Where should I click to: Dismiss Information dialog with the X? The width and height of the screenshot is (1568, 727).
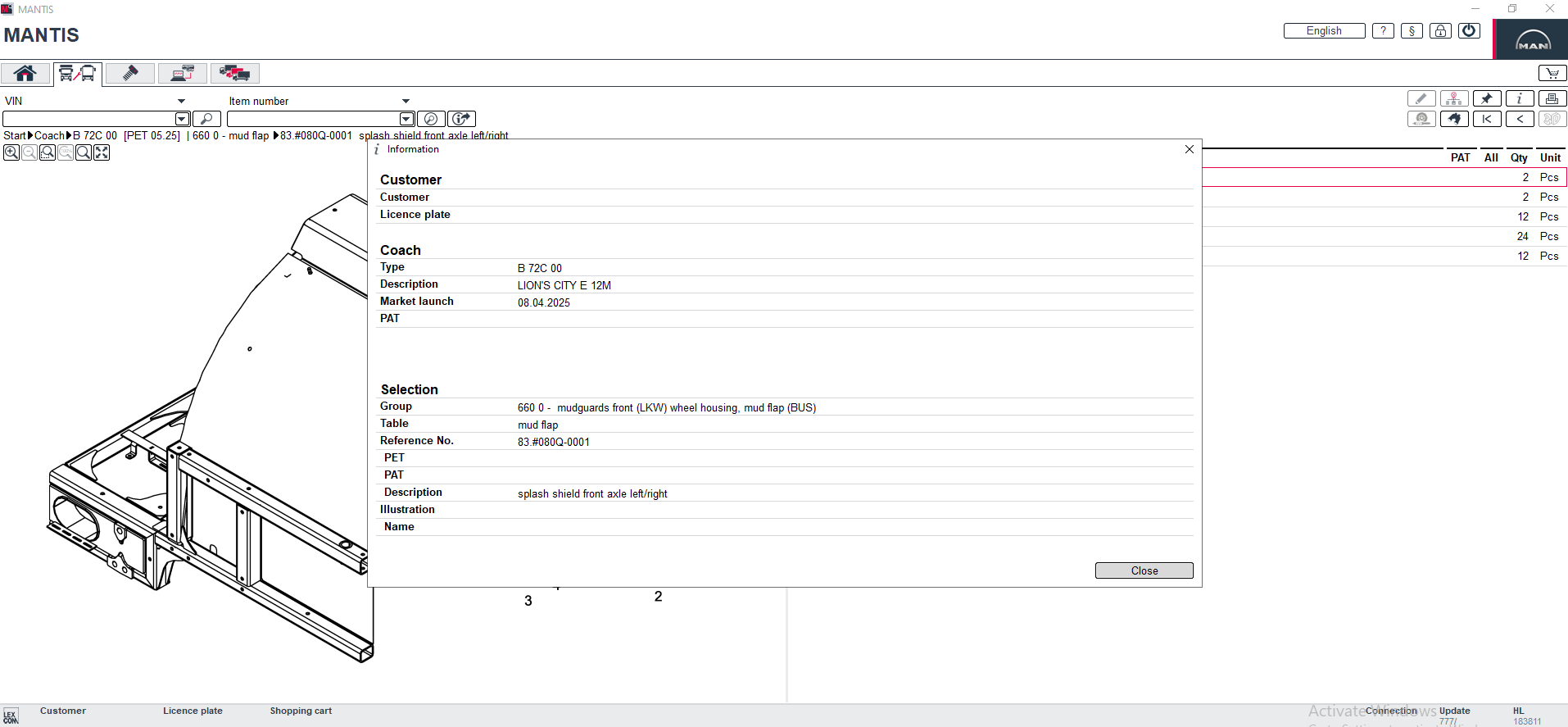(x=1190, y=149)
